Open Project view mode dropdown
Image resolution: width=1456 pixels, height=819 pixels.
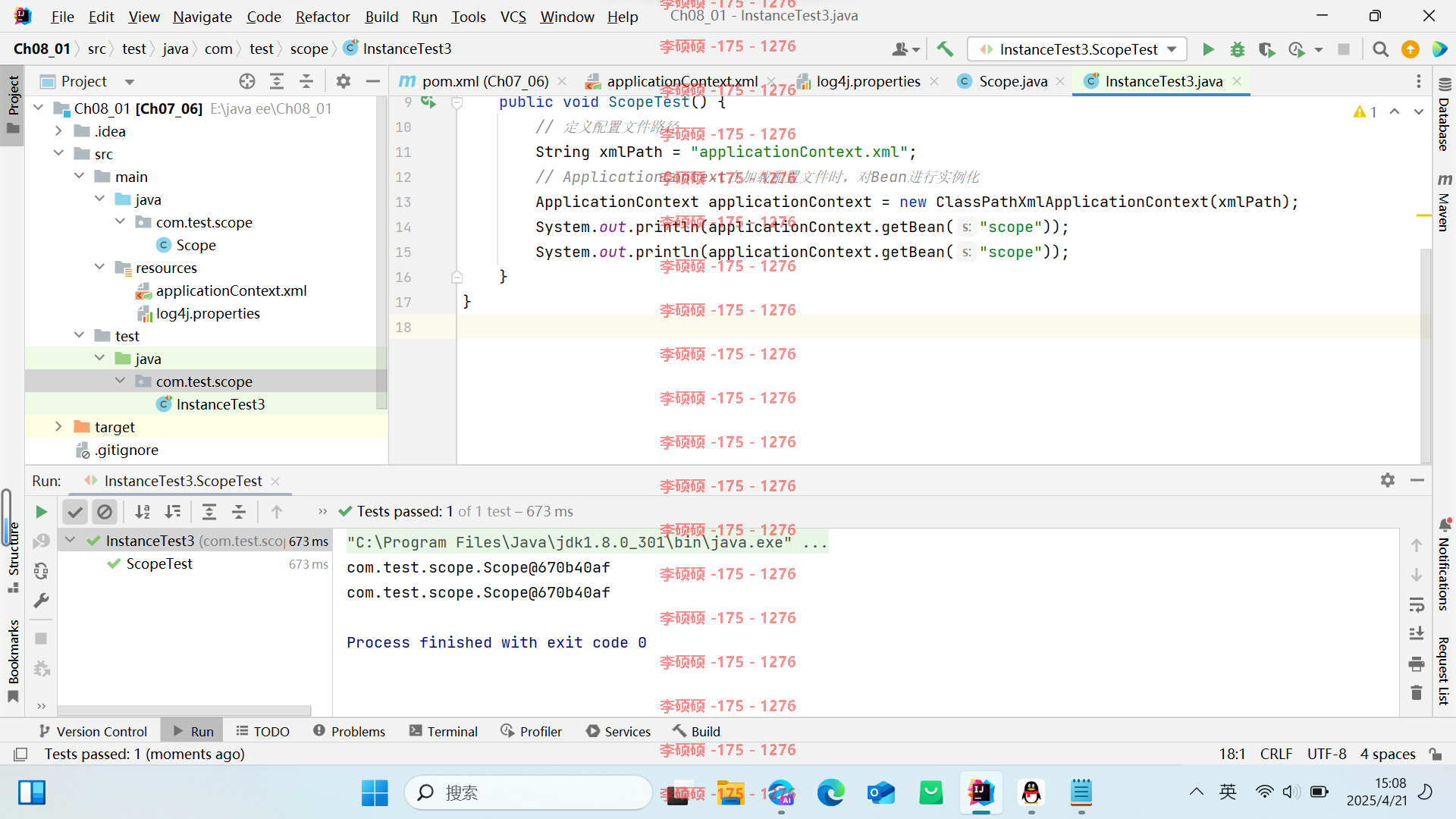tap(130, 82)
